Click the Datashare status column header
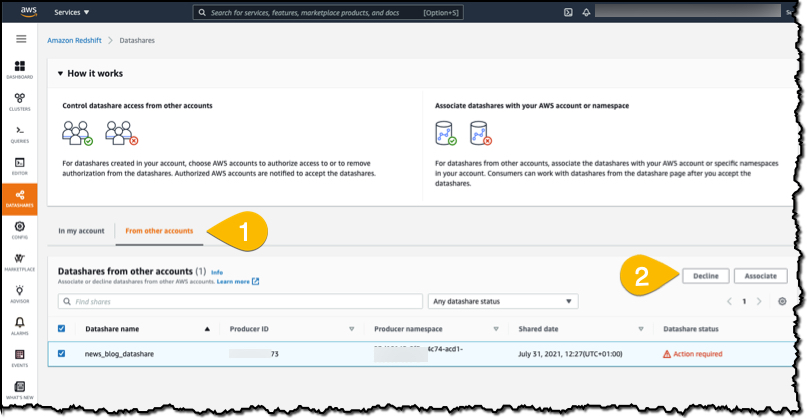This screenshot has height=418, width=807. pos(691,329)
